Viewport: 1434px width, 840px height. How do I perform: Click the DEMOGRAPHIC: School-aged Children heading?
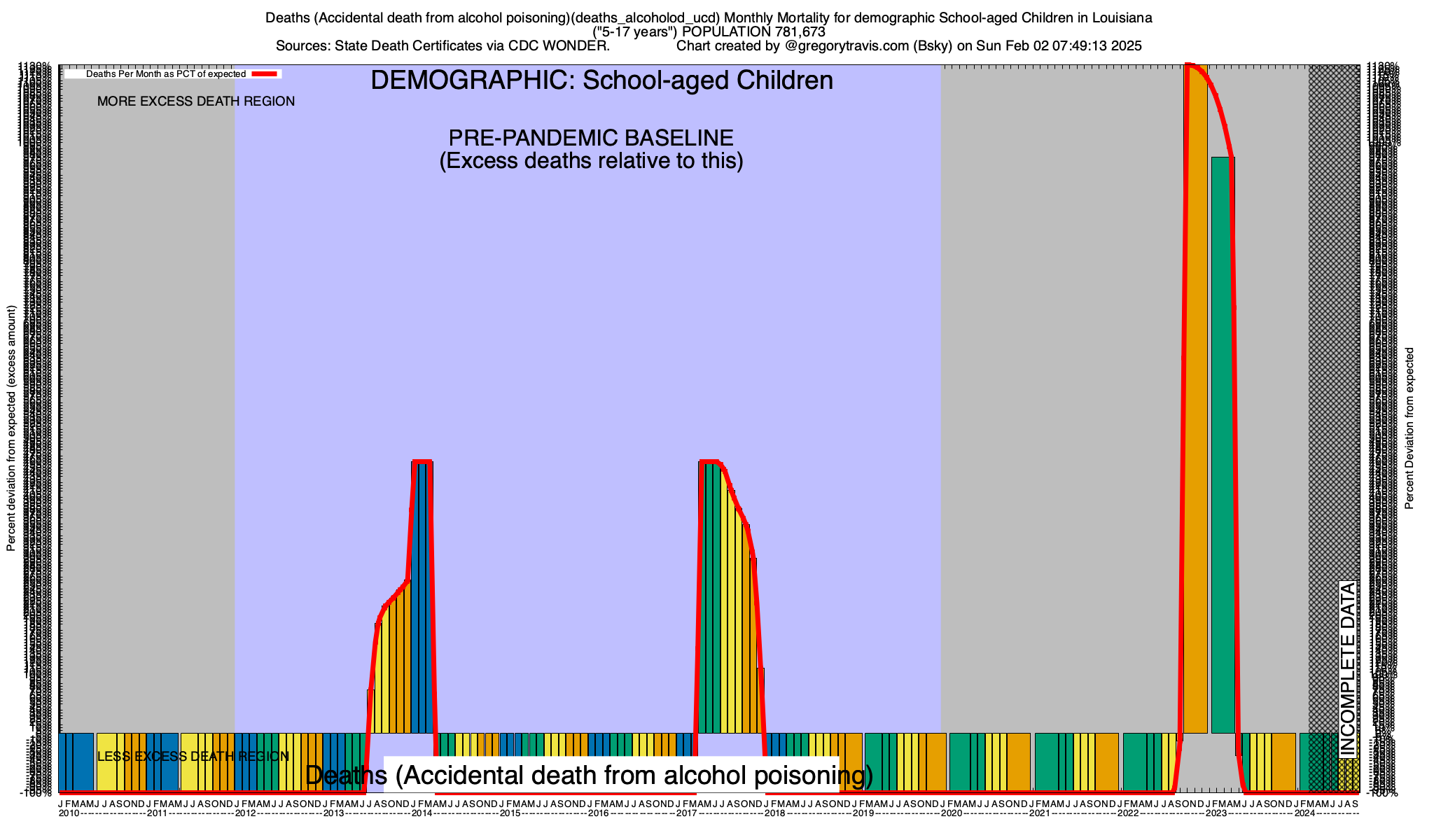click(601, 80)
